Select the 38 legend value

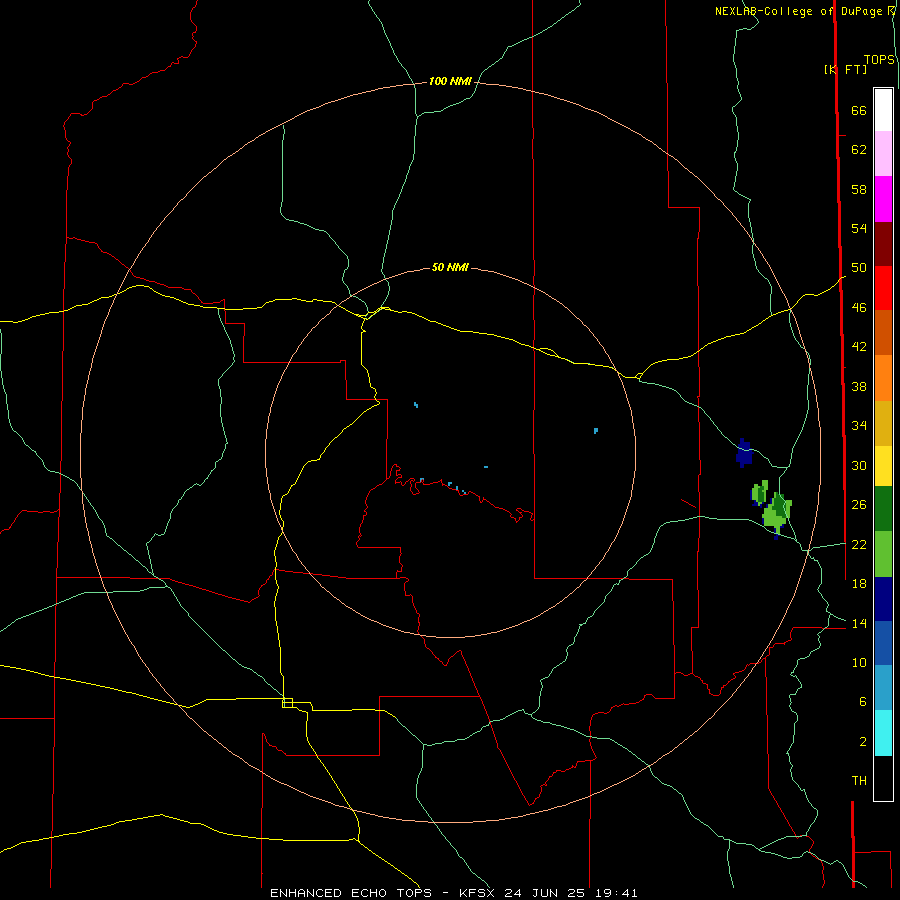point(859,386)
